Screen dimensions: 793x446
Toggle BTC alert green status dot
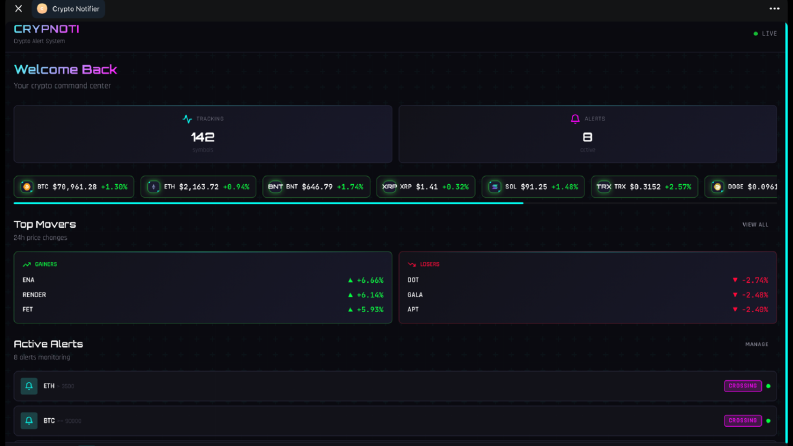pos(768,420)
